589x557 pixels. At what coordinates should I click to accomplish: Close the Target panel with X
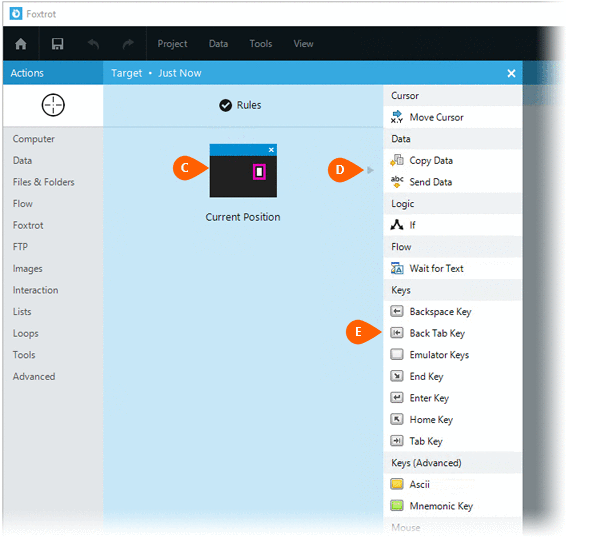(511, 73)
